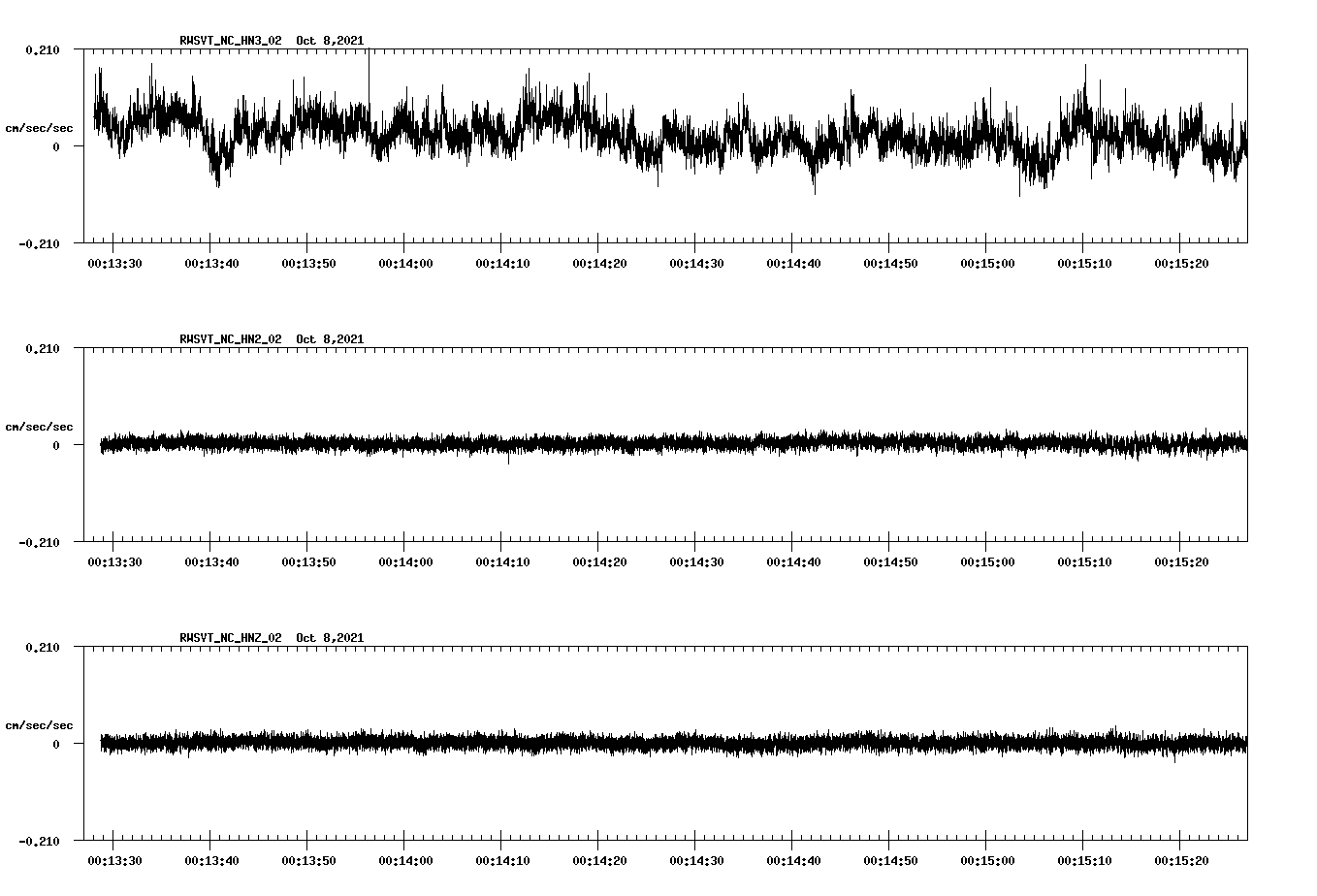Select the -0.210 lower limit on HN3 chart
1317x896 pixels.
pyautogui.click(x=39, y=243)
